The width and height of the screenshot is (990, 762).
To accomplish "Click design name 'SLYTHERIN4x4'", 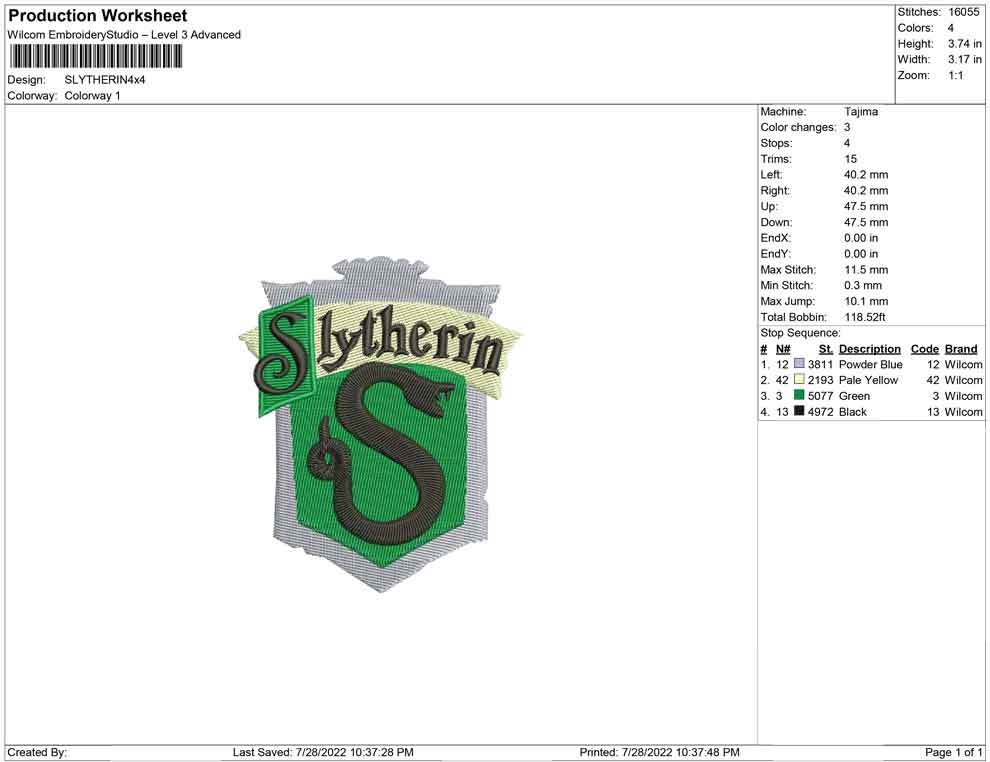I will pyautogui.click(x=105, y=80).
